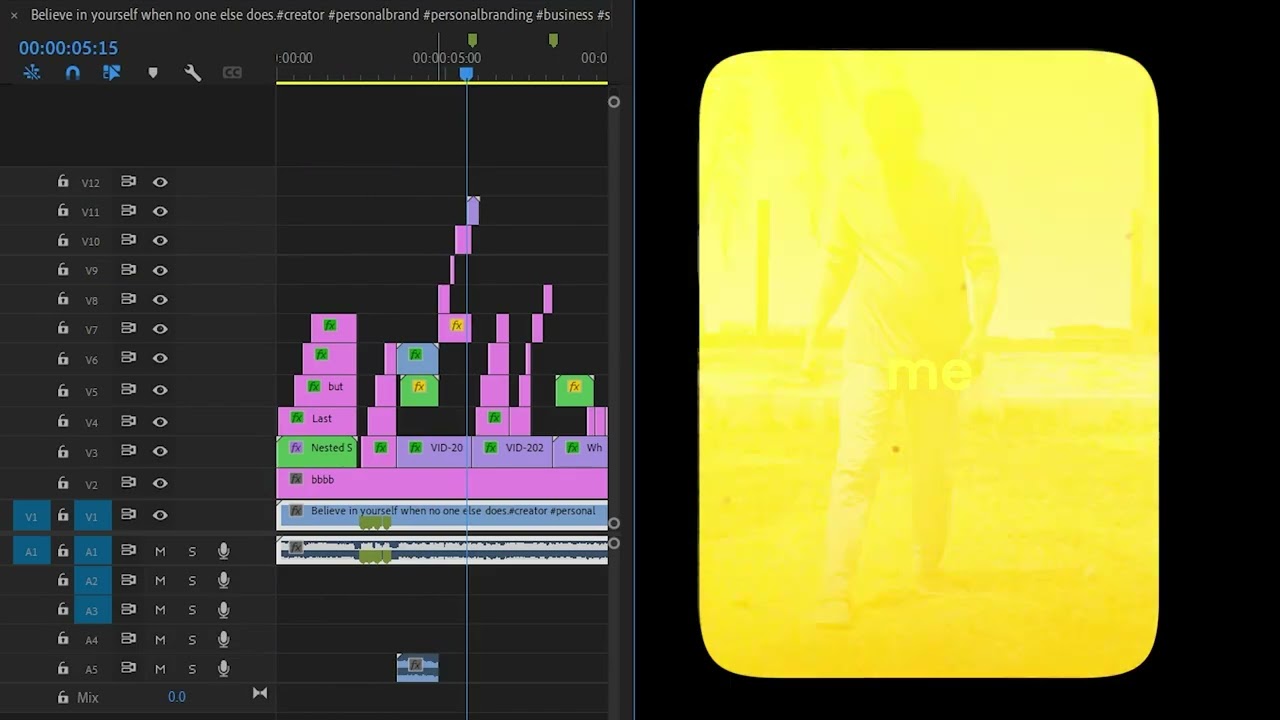Toggle V1 track targeting button
This screenshot has width=1280, height=720.
click(92, 516)
